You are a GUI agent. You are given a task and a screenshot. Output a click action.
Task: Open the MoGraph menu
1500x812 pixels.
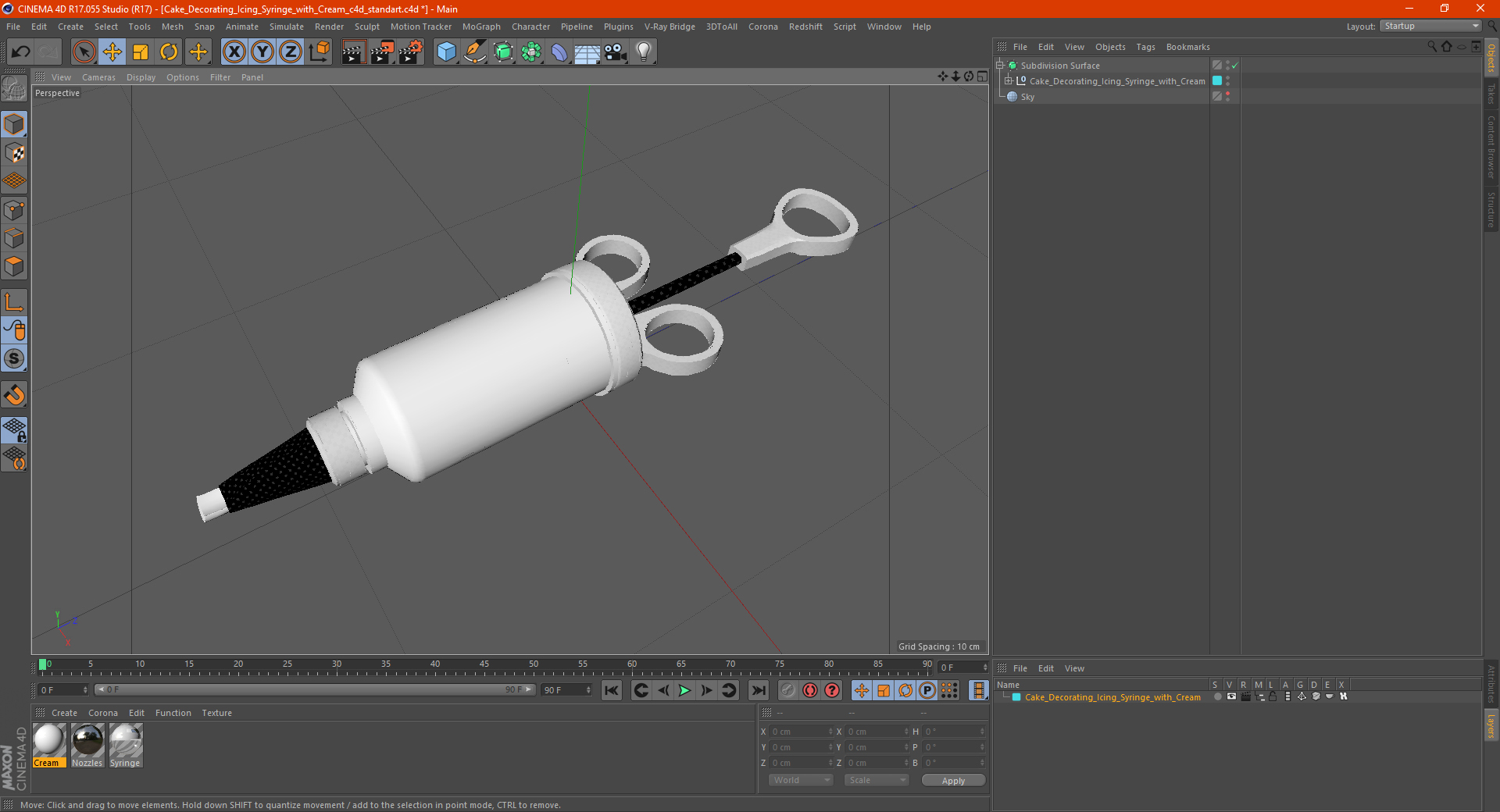[481, 27]
